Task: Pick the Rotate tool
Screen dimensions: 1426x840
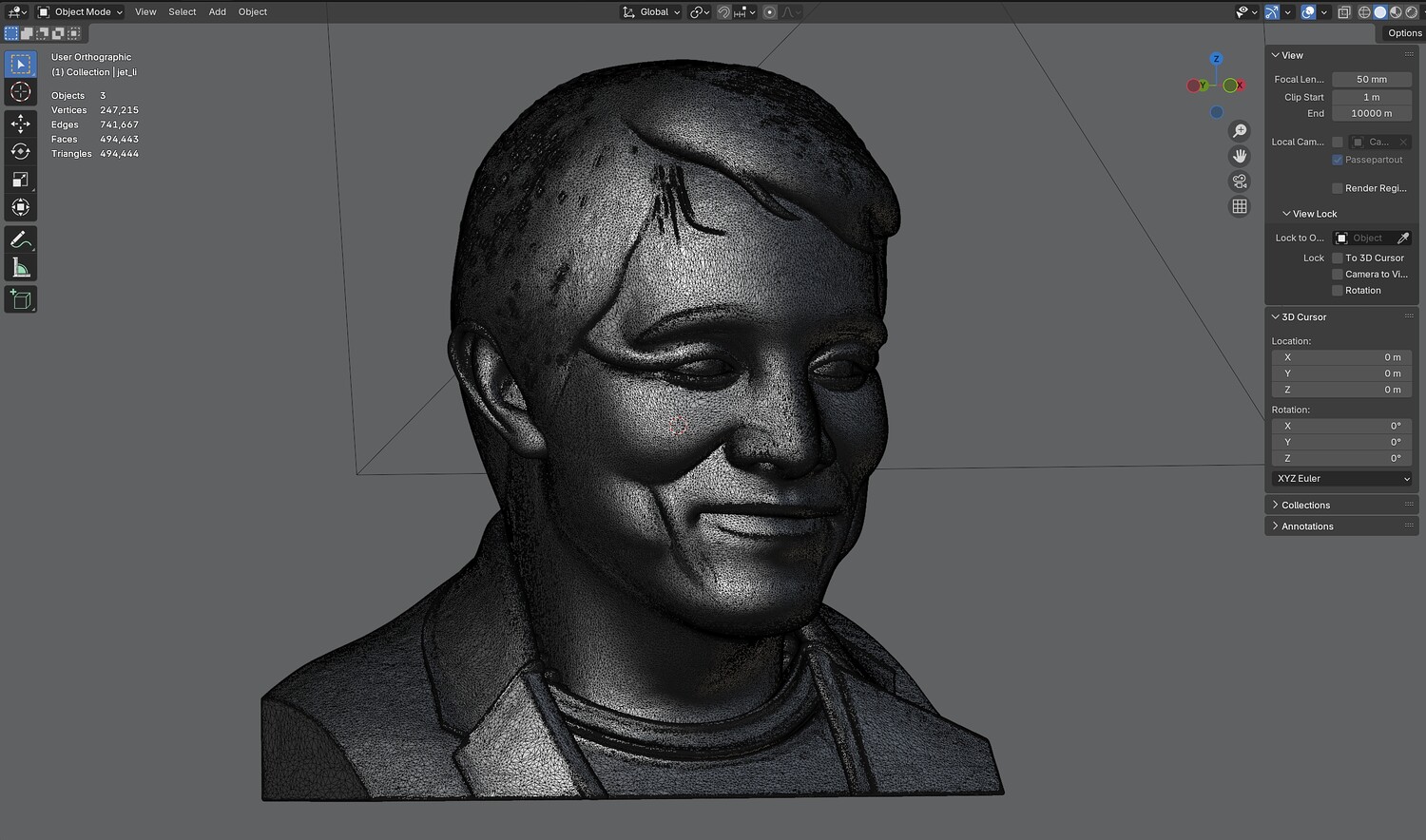Action: (21, 151)
